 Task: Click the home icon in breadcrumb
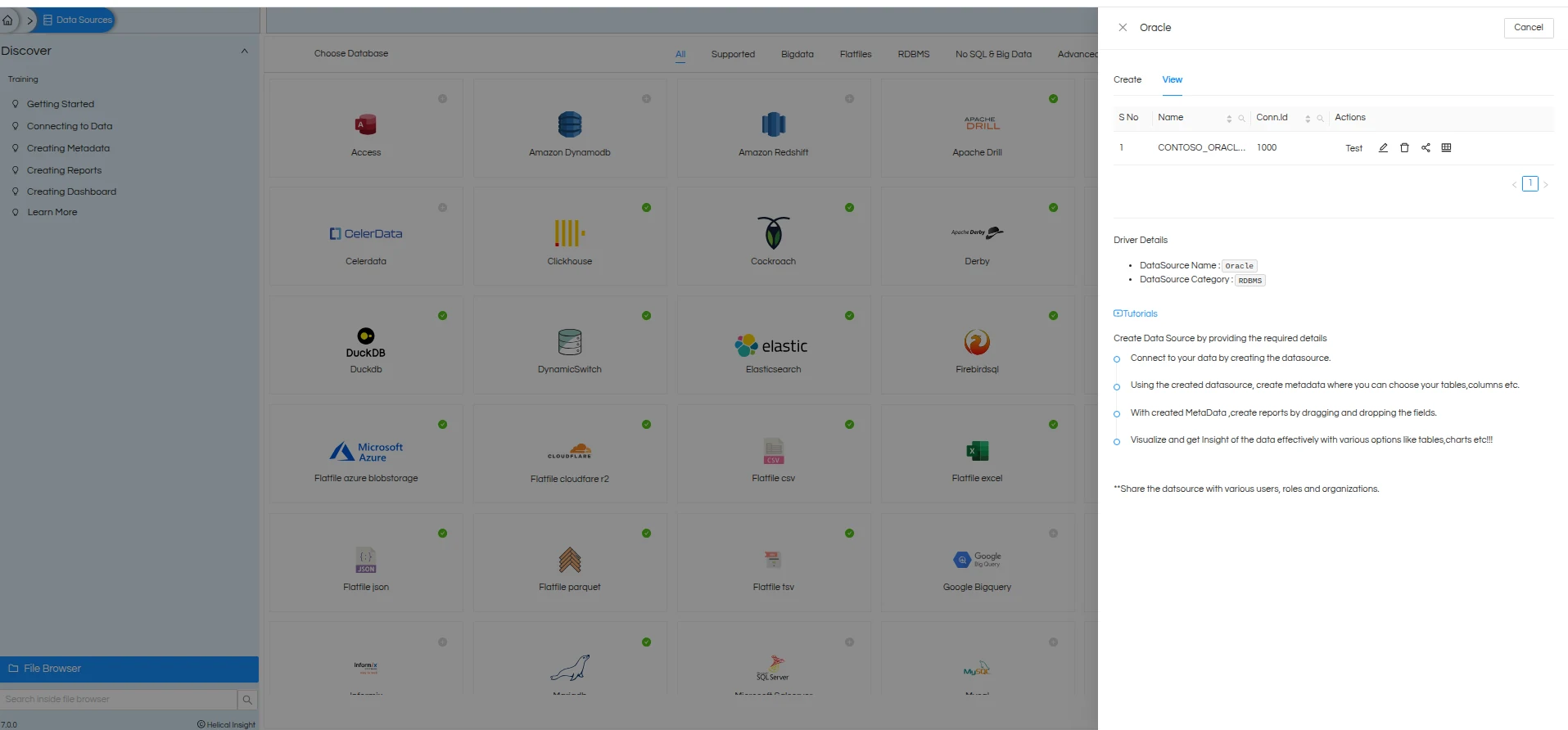[x=7, y=20]
